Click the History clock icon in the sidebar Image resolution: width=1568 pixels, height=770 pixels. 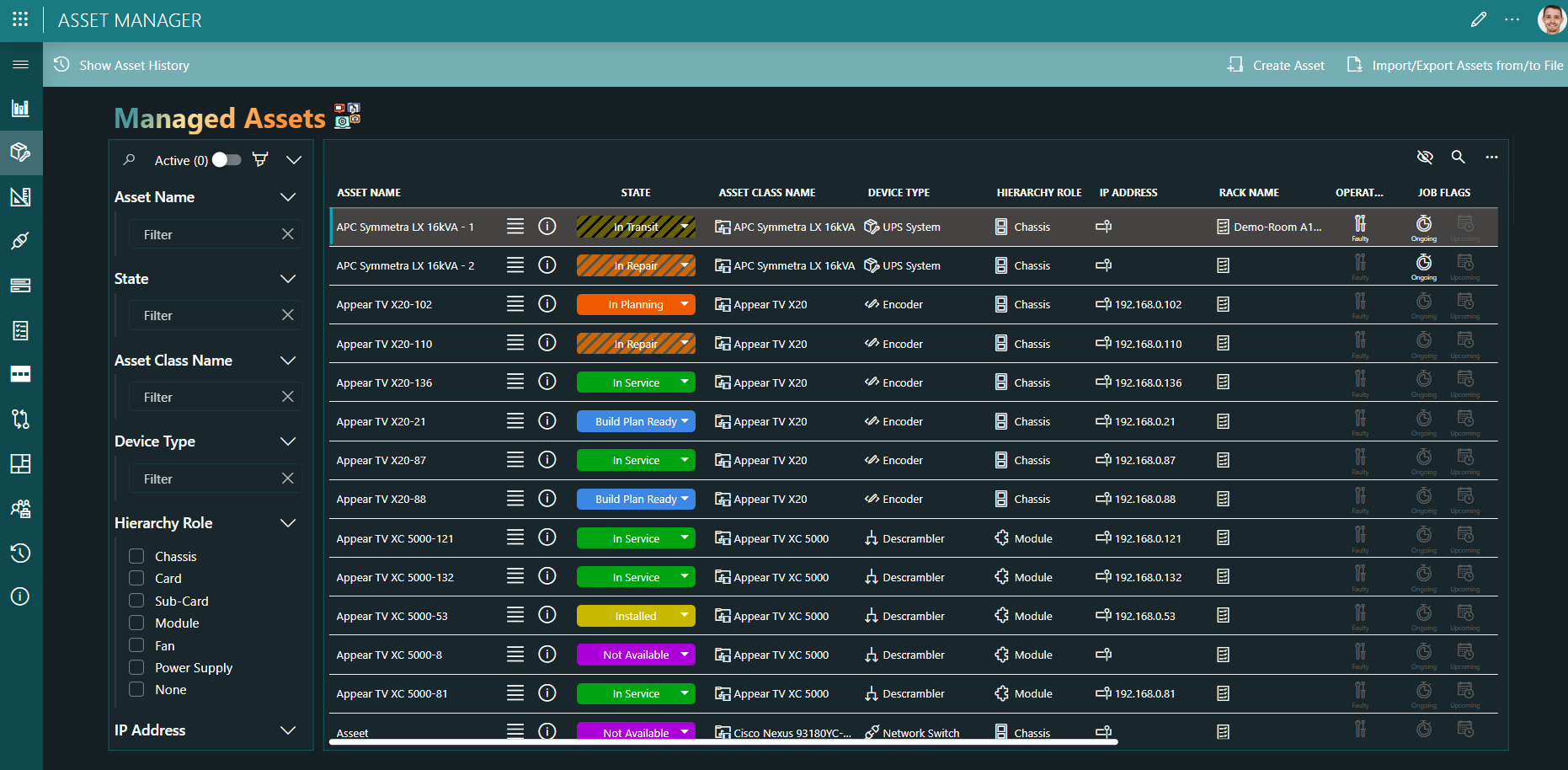point(20,553)
